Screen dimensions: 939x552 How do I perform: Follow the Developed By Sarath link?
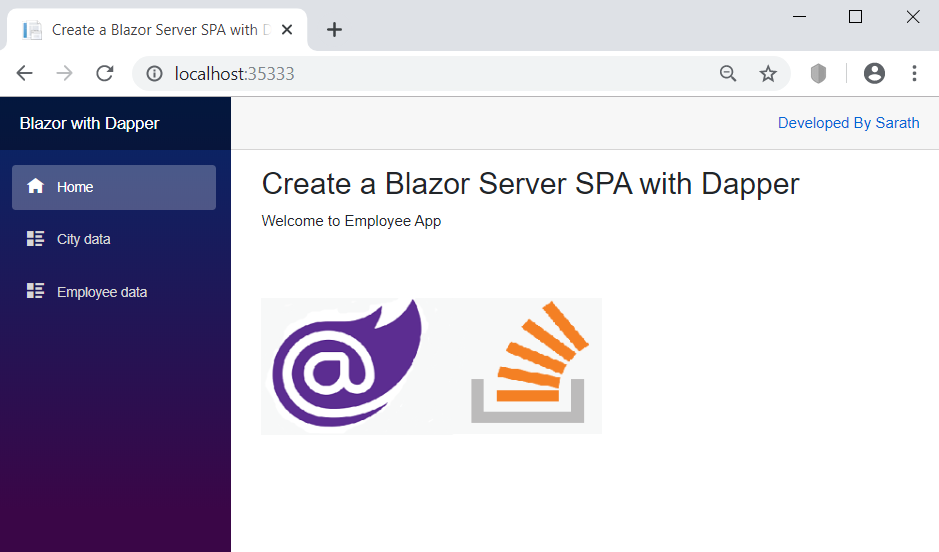848,123
